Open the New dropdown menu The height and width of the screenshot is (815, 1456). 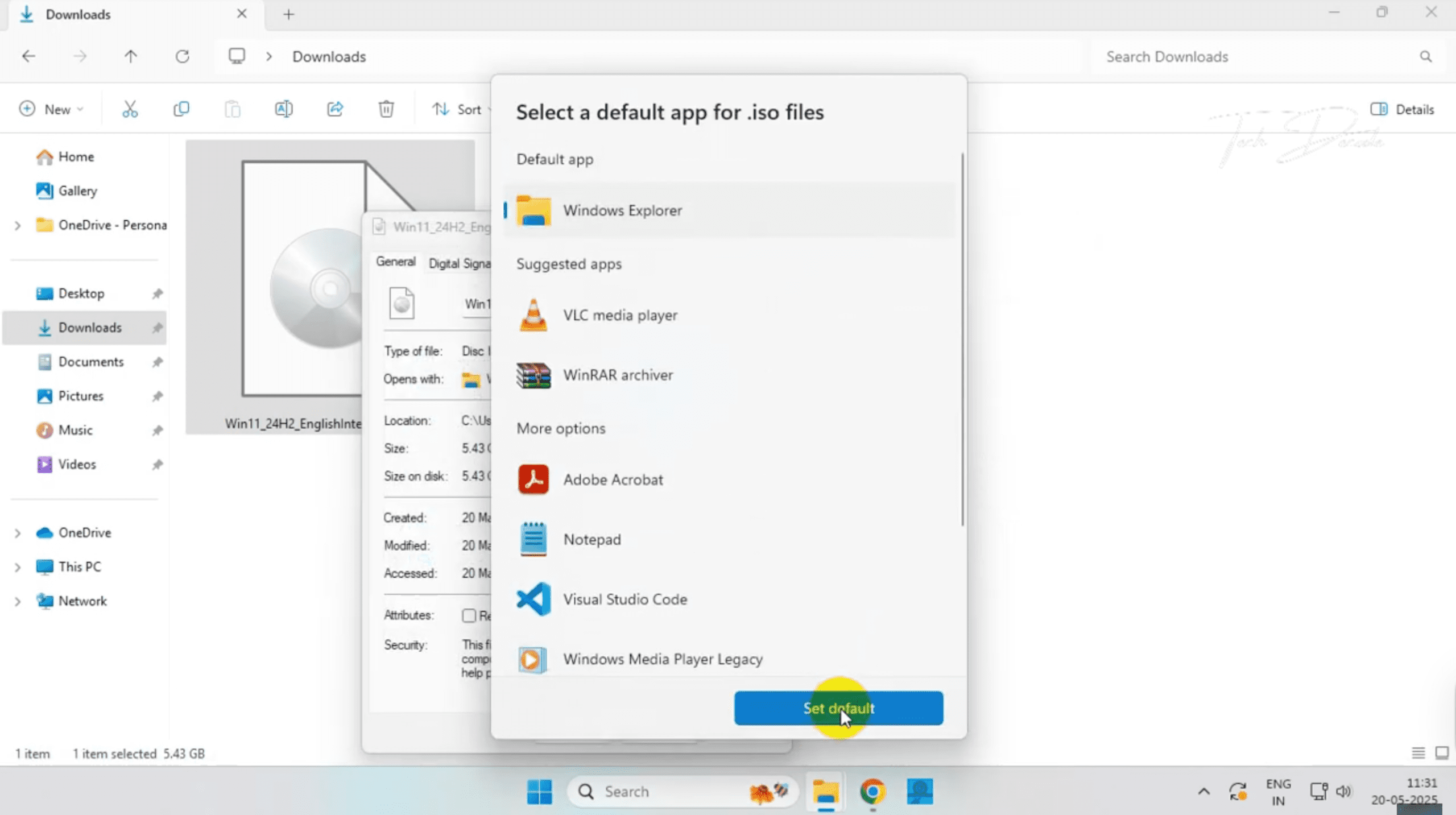[x=51, y=109]
